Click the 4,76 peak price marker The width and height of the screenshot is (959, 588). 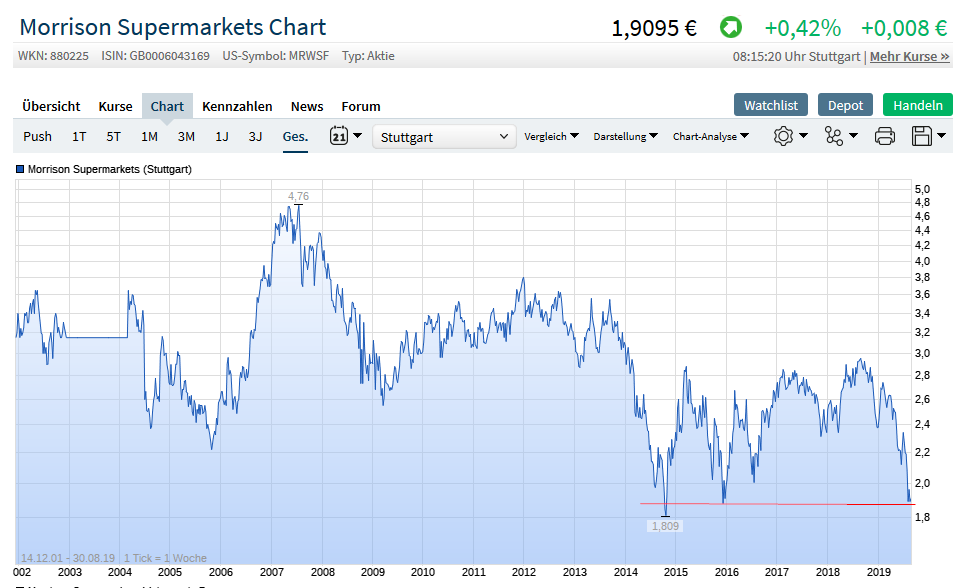[x=298, y=196]
